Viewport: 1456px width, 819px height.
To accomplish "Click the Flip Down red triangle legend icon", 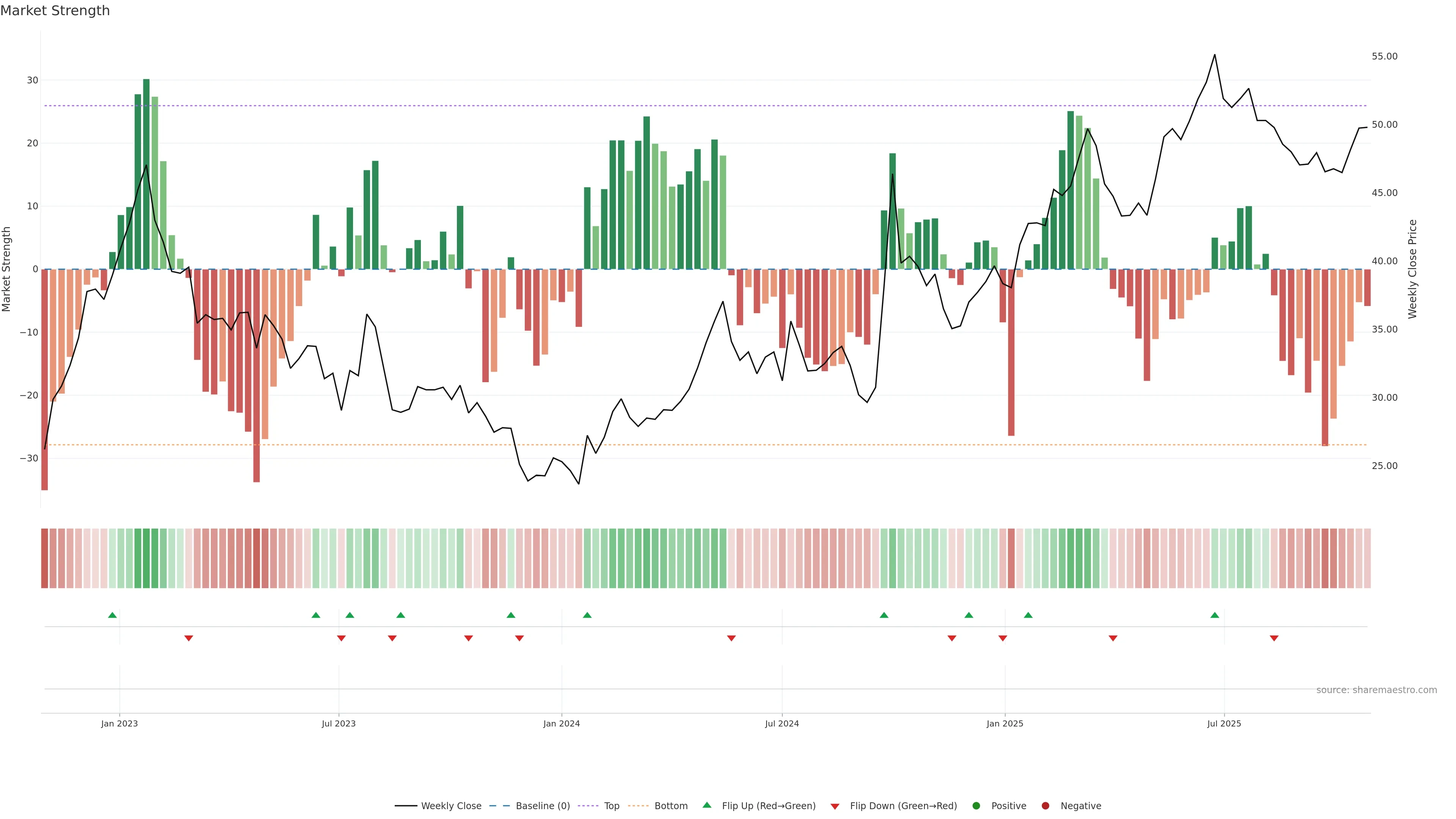I will tap(835, 806).
